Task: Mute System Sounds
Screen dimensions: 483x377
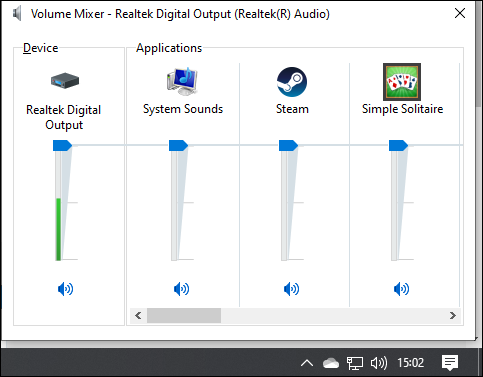Action: coord(182,289)
